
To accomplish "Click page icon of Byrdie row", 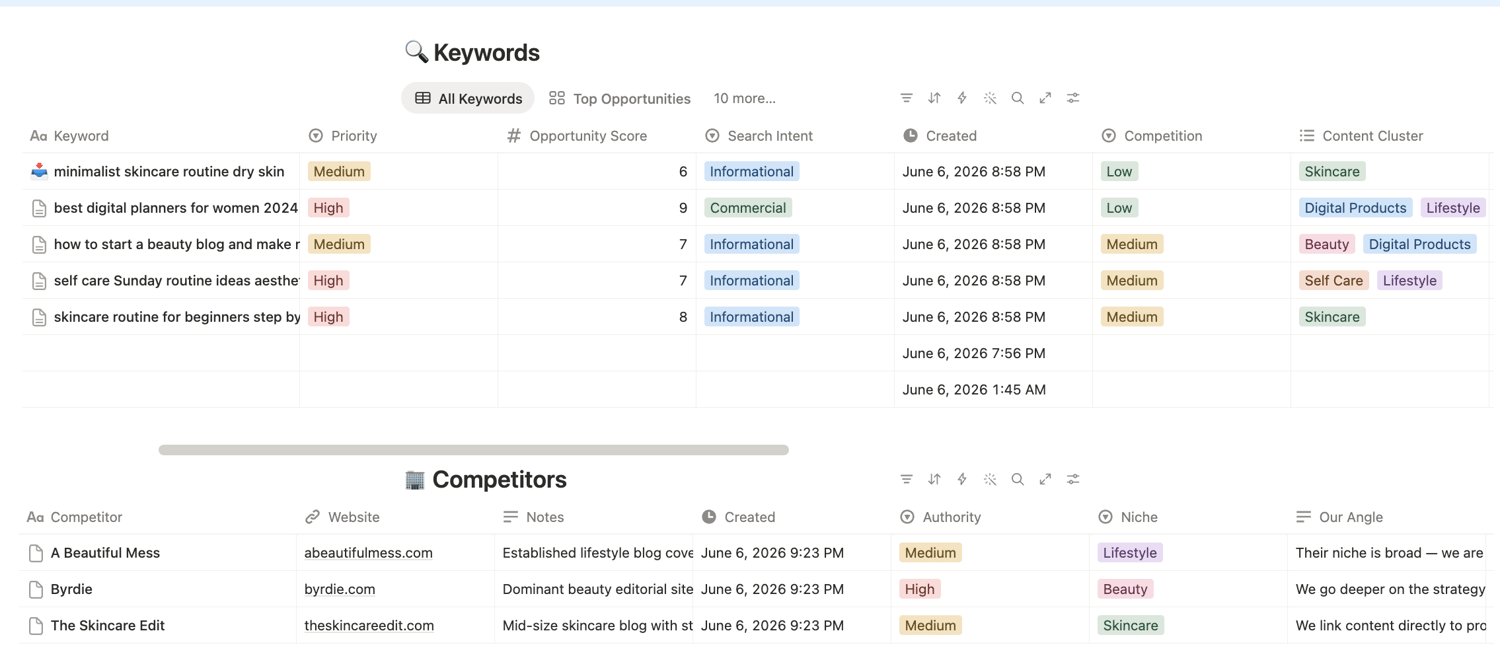I will (x=36, y=589).
